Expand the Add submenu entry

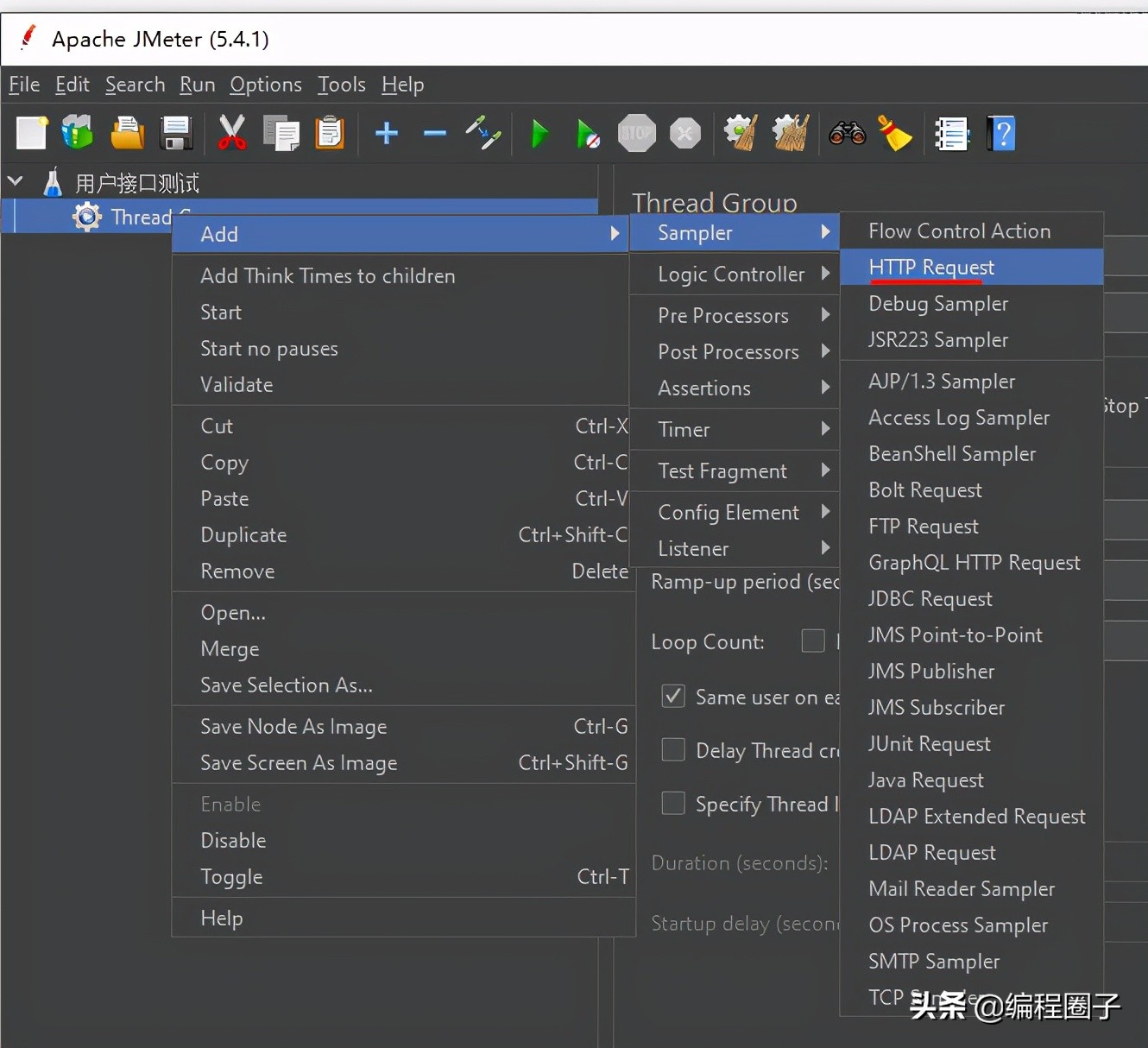(400, 234)
